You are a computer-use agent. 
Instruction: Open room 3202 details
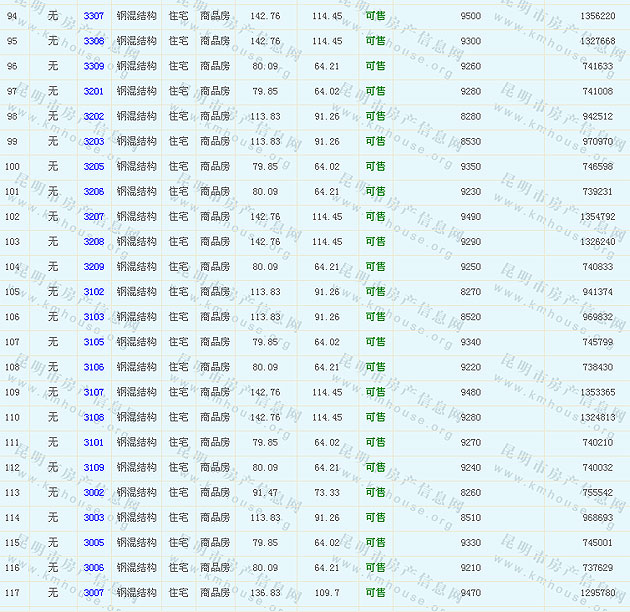93,117
